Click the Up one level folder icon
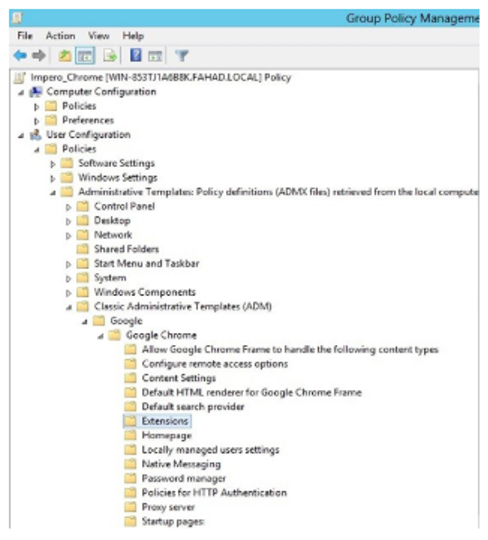This screenshot has height=540, width=488. click(x=64, y=55)
